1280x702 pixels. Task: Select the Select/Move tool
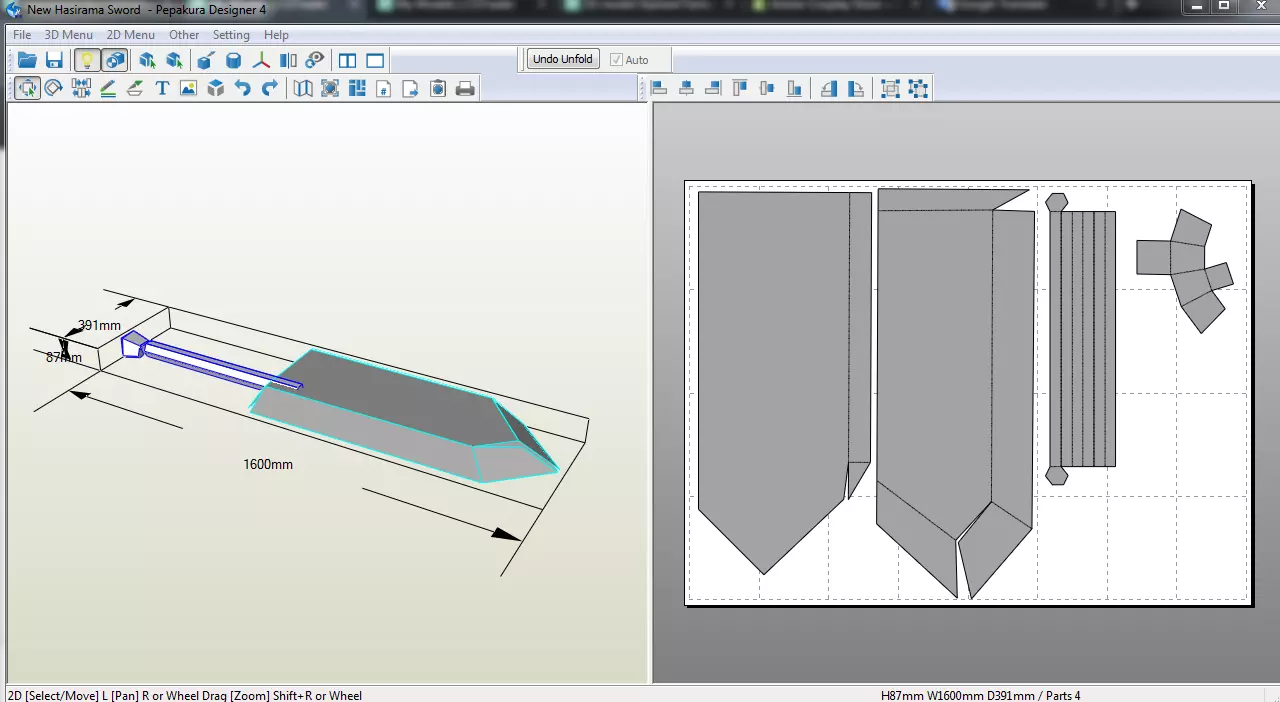[x=27, y=88]
